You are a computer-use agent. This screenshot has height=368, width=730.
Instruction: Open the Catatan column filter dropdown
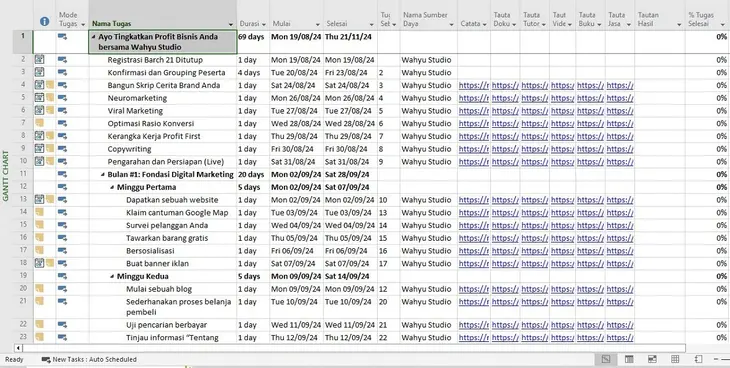484,24
